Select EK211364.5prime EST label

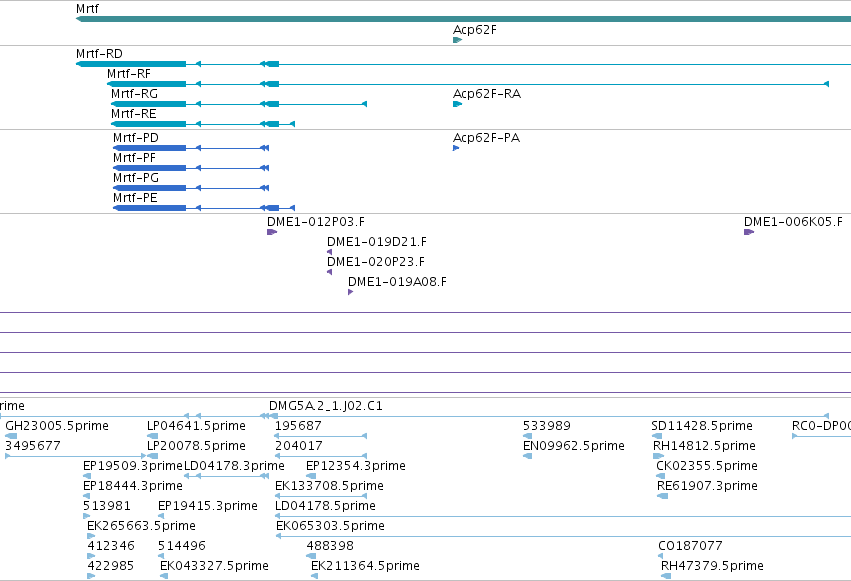pos(365,566)
